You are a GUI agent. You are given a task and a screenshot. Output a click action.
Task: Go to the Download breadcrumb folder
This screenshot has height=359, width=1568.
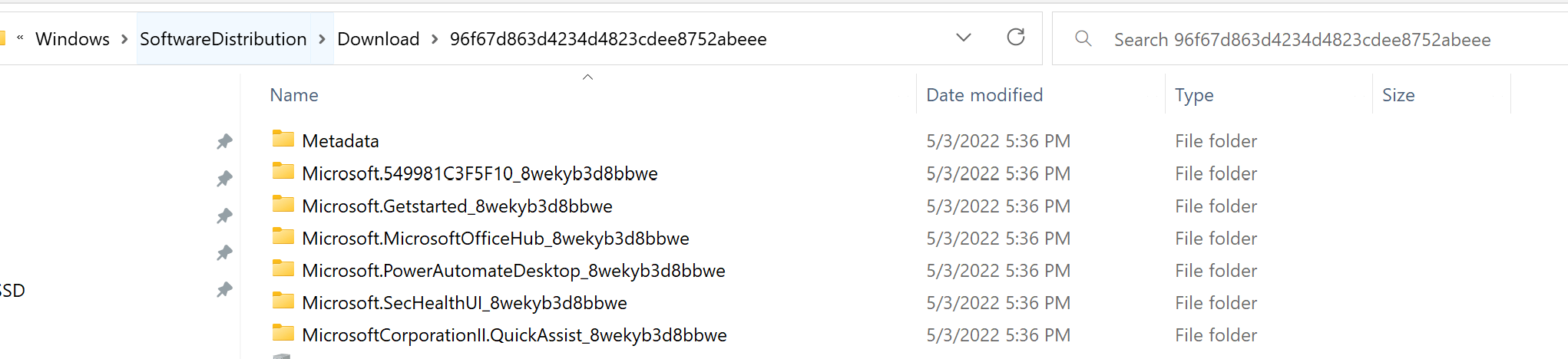coord(379,39)
